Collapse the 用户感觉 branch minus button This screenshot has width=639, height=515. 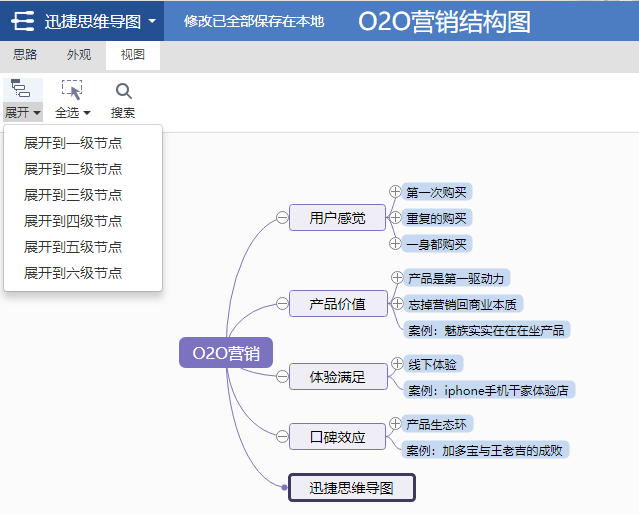tap(282, 218)
